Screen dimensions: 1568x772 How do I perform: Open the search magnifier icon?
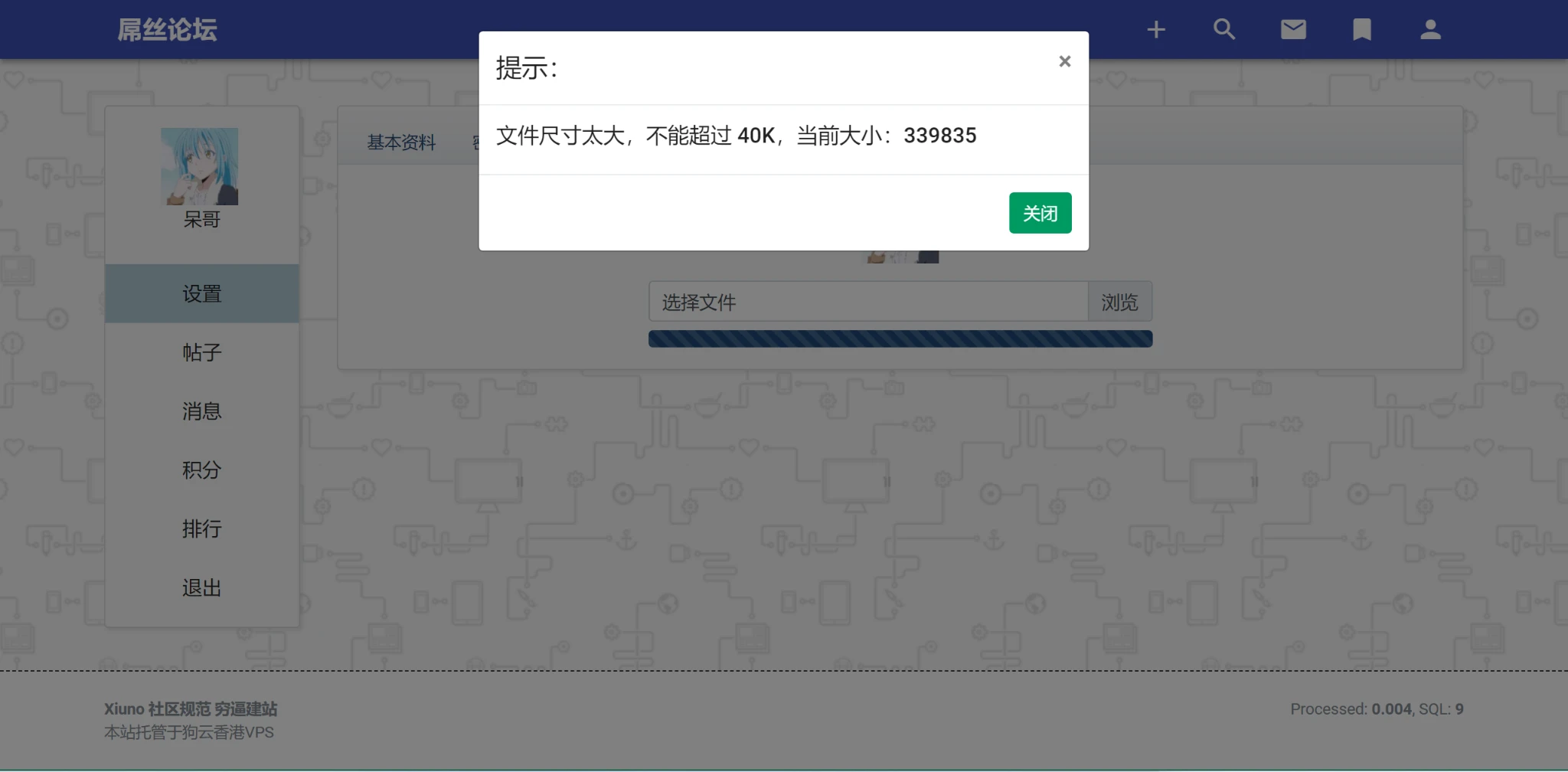1224,30
